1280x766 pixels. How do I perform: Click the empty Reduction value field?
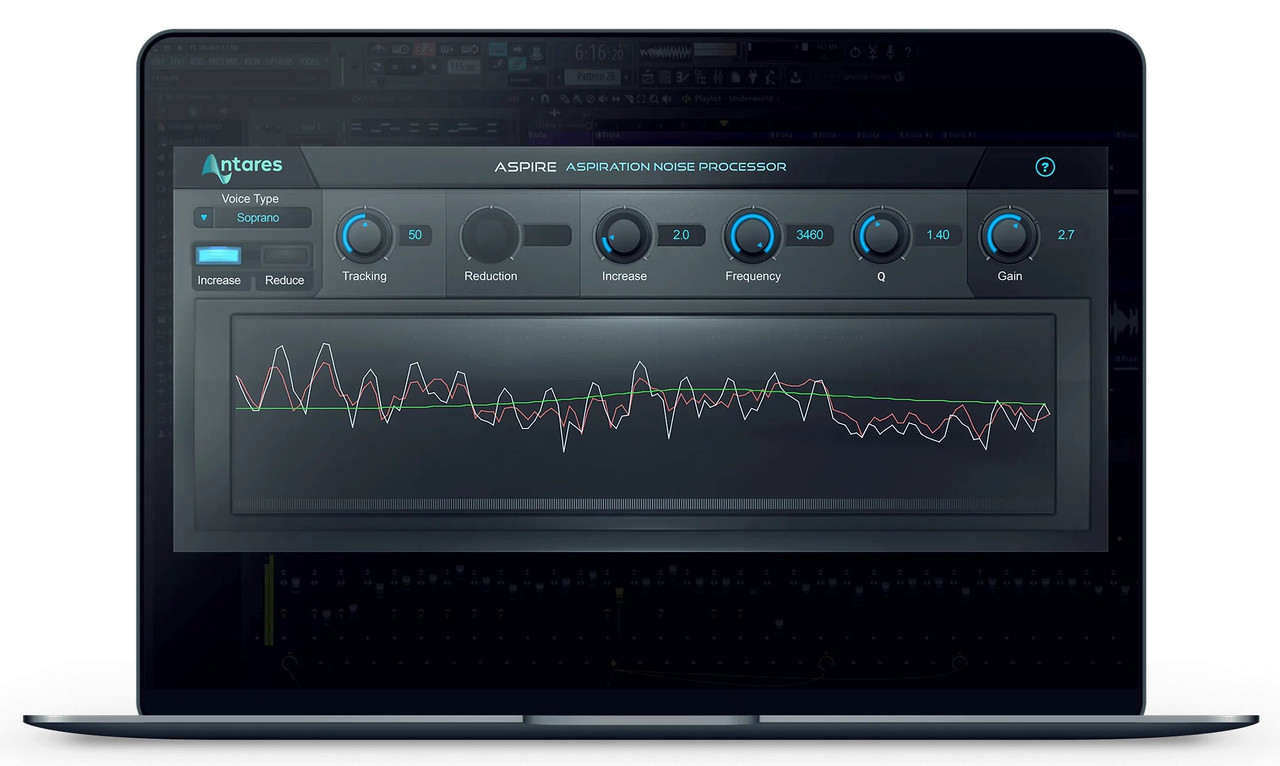548,235
